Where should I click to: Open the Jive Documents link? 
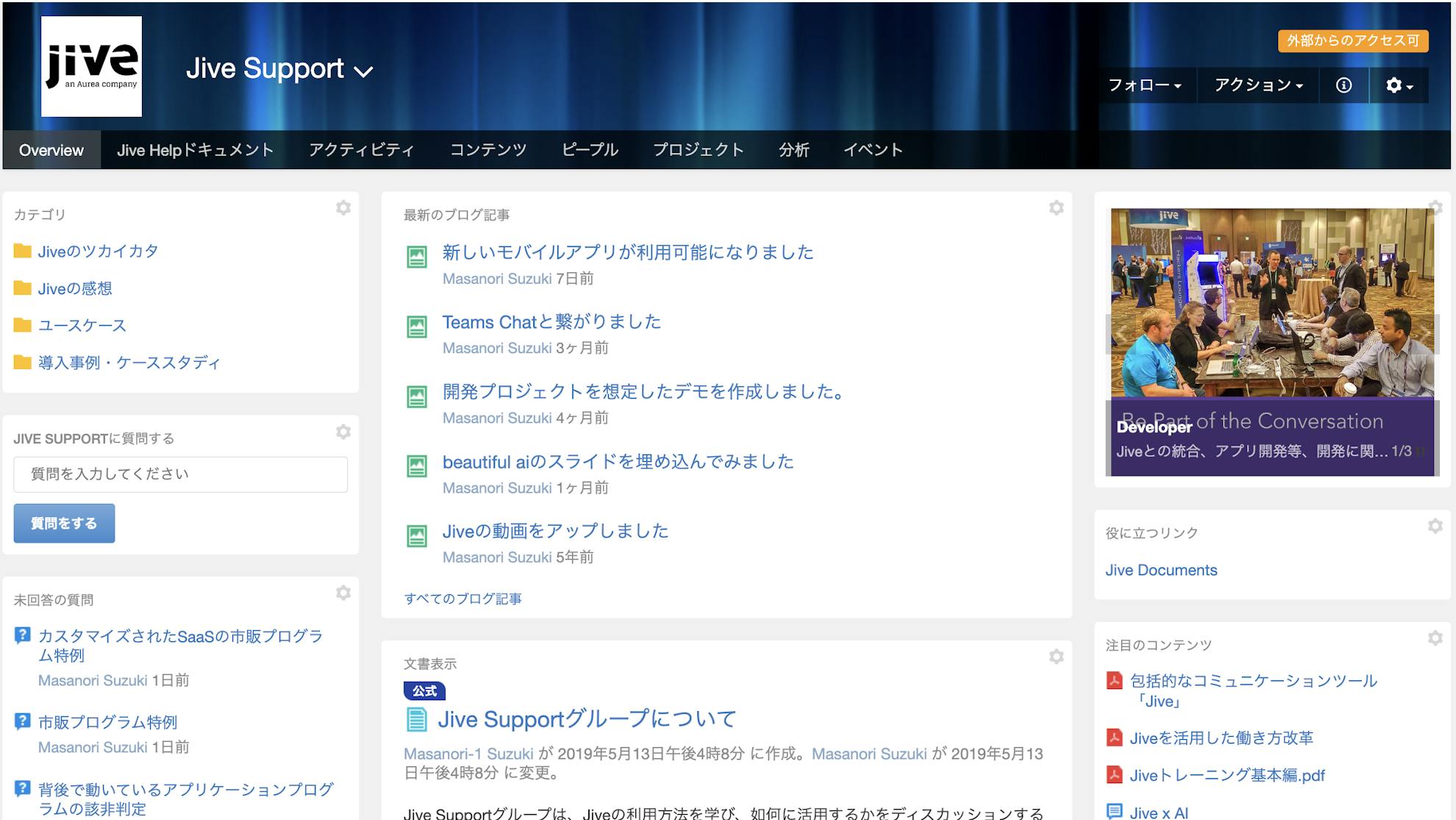point(1161,570)
